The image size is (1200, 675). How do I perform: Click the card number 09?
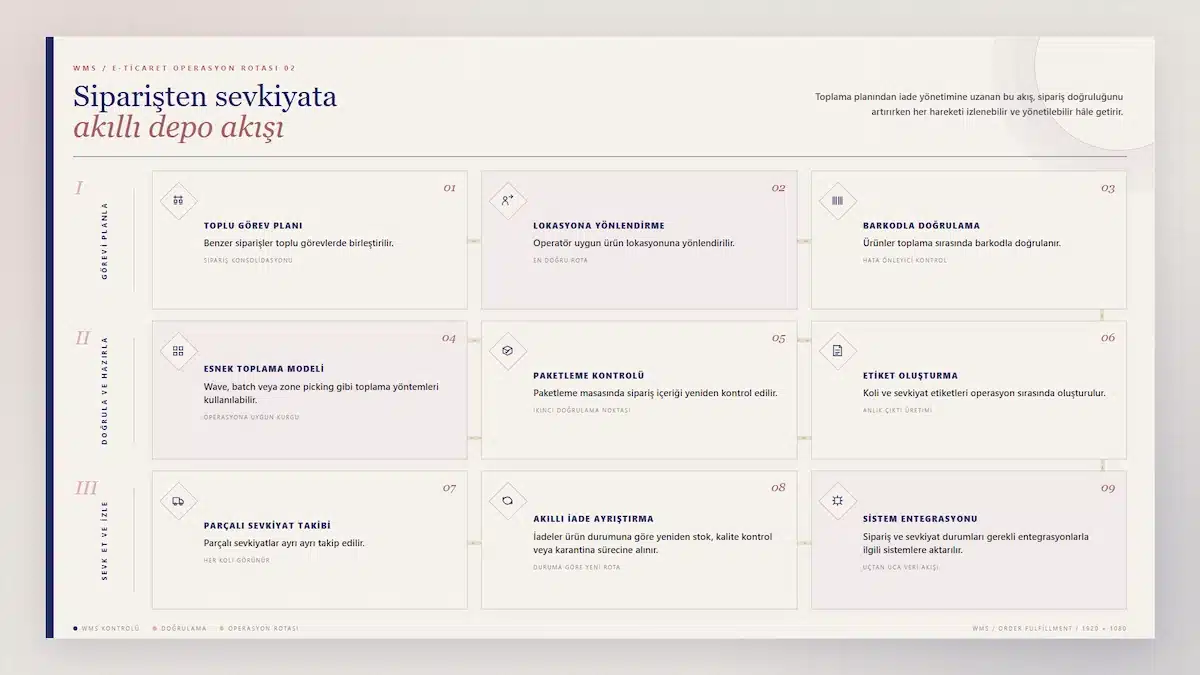point(1108,488)
